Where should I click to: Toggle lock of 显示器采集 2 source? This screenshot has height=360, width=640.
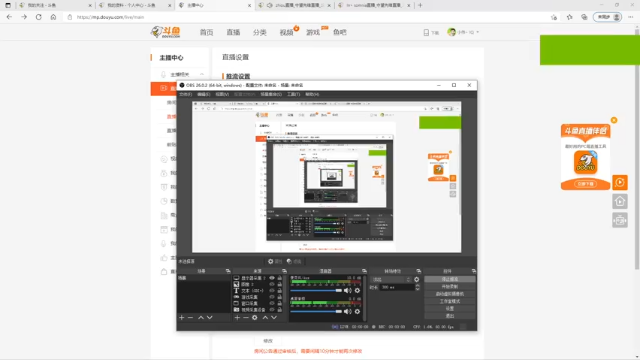[x=280, y=278]
